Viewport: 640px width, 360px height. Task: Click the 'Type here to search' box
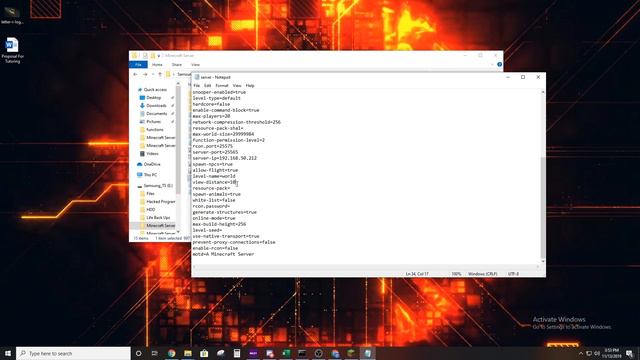(73, 353)
